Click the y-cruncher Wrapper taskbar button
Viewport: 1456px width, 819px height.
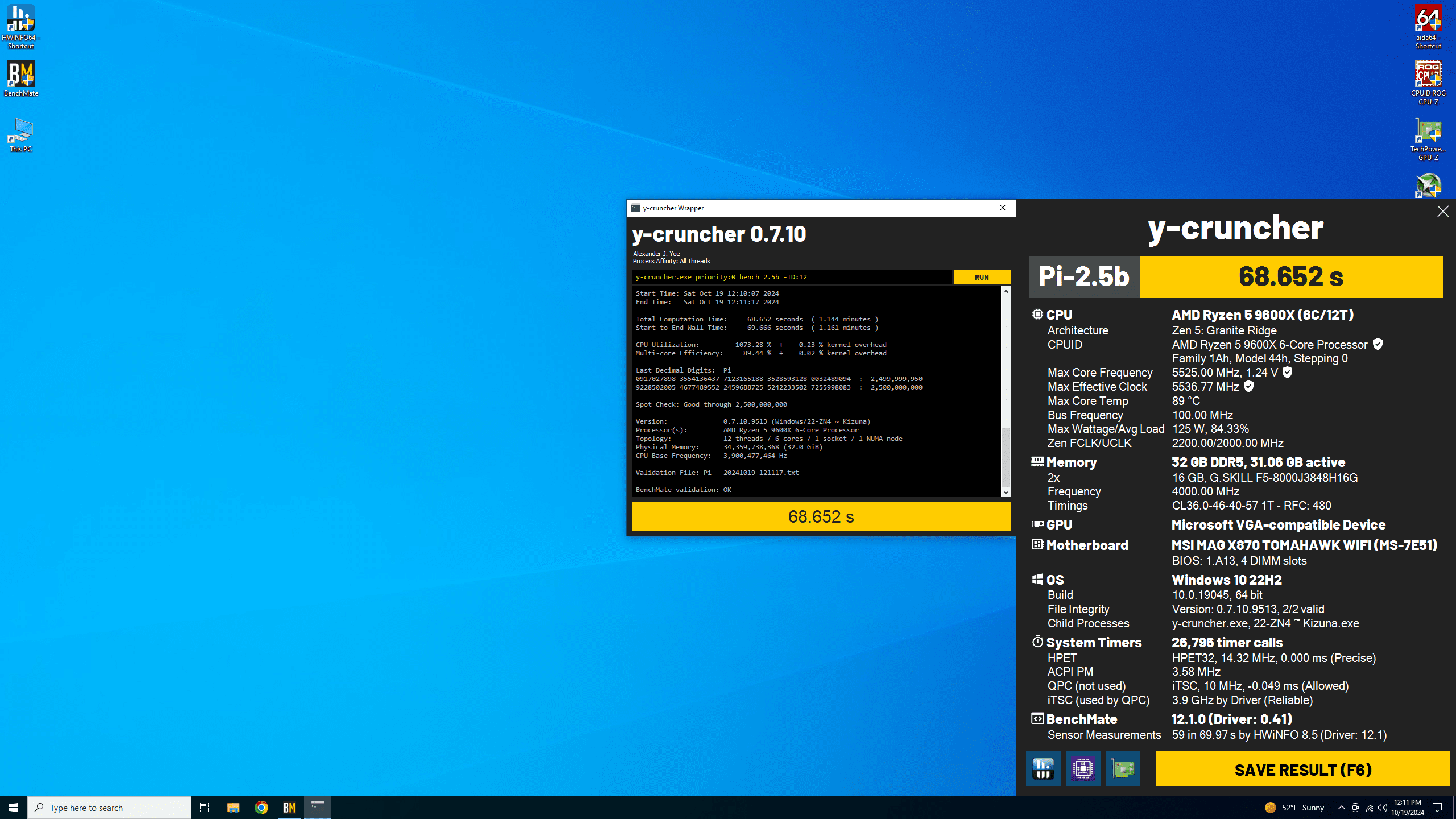317,808
